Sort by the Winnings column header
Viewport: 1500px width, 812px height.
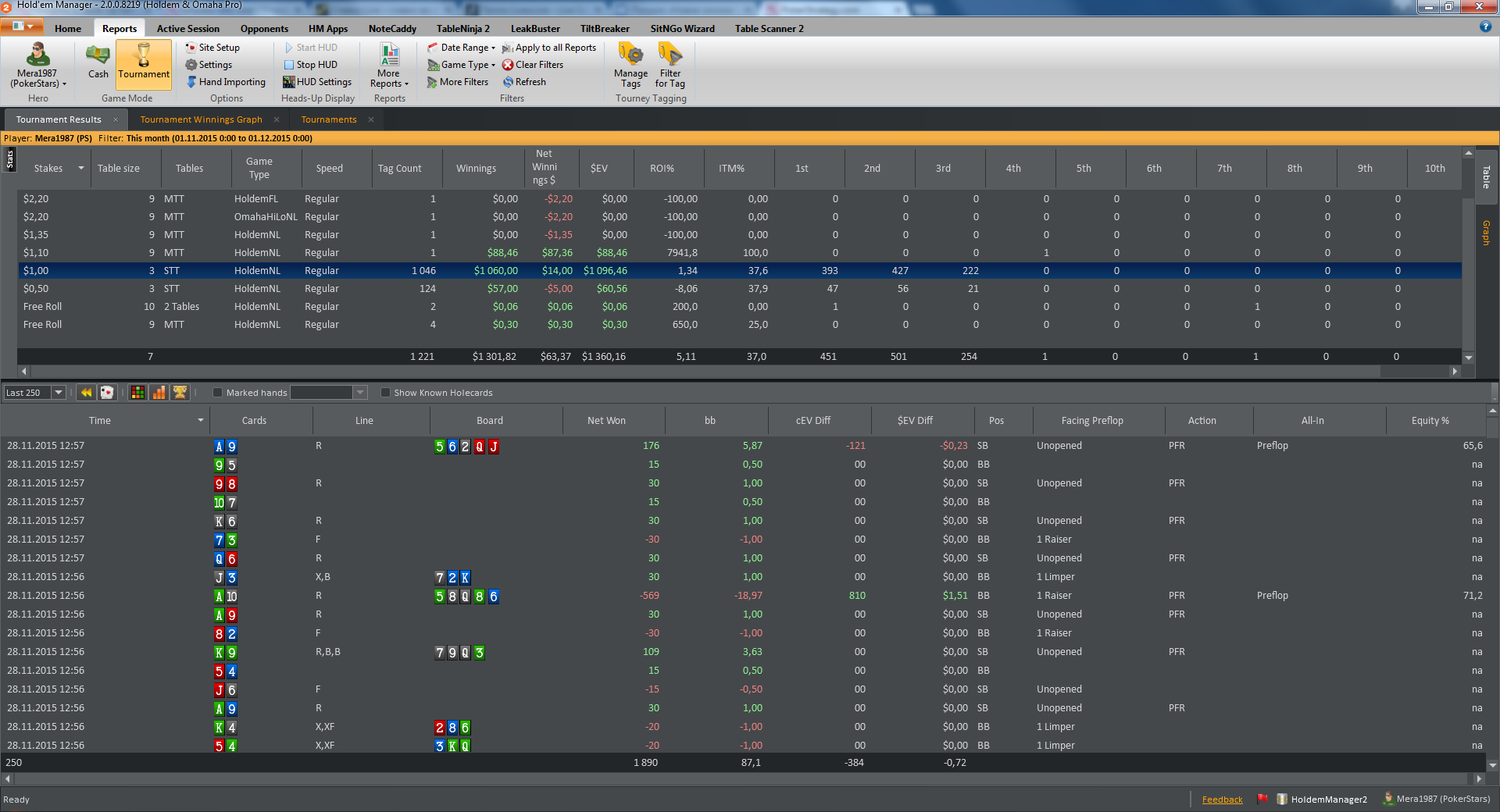[477, 169]
